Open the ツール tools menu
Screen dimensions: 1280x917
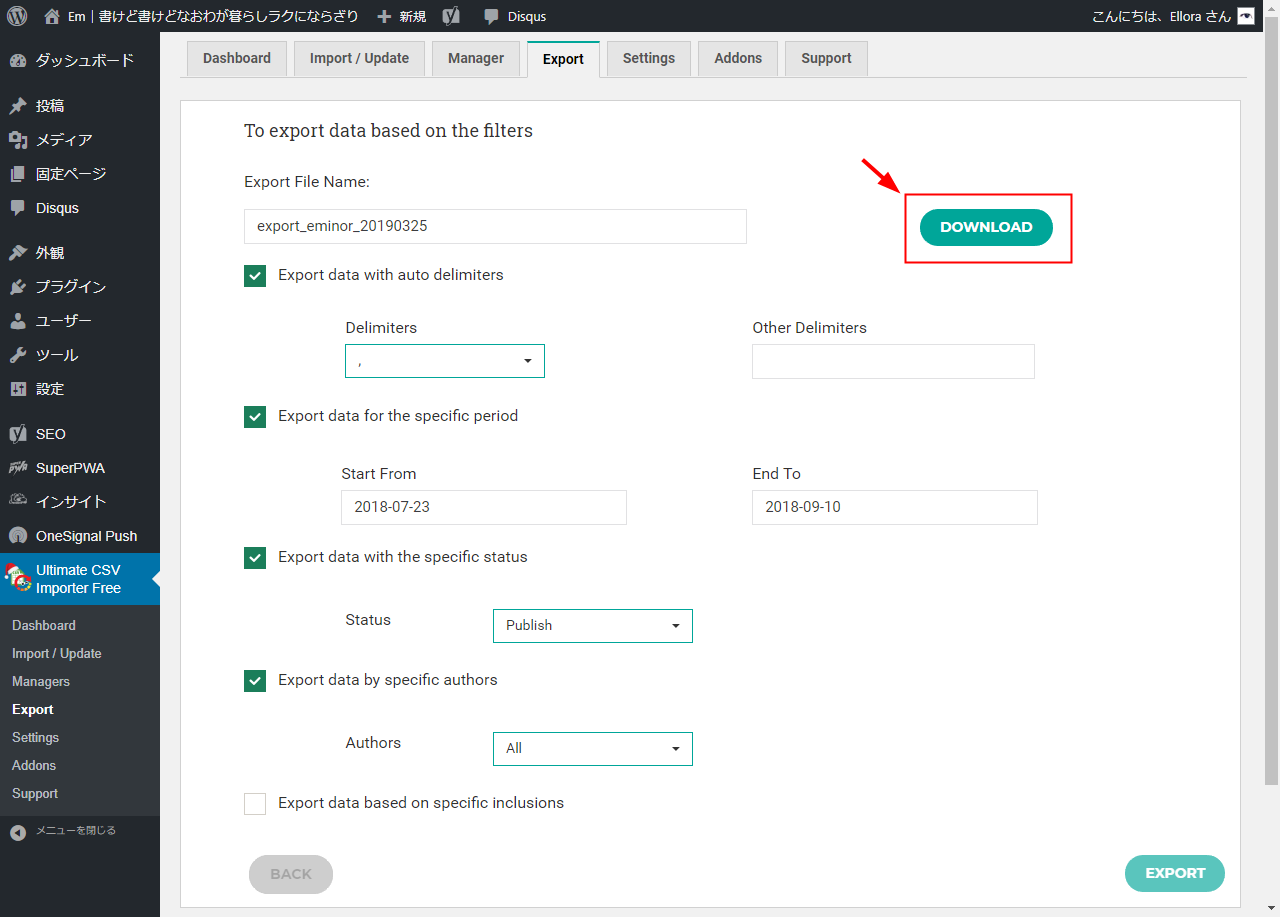[80, 355]
